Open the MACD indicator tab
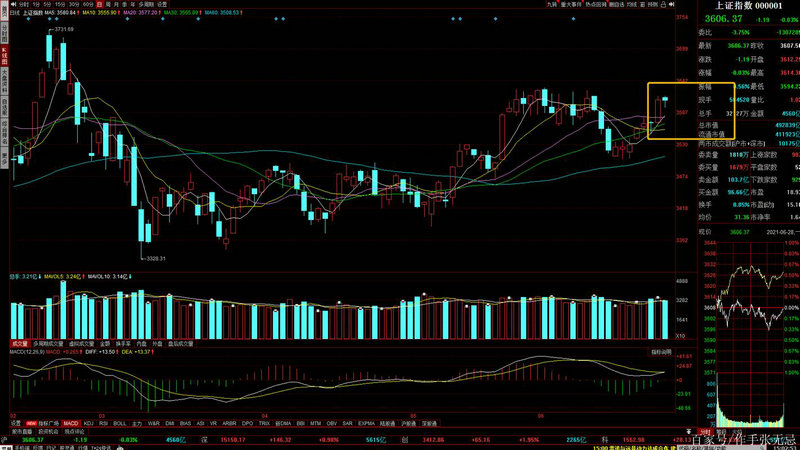Screen dimensions: 800x450 [x=71, y=423]
